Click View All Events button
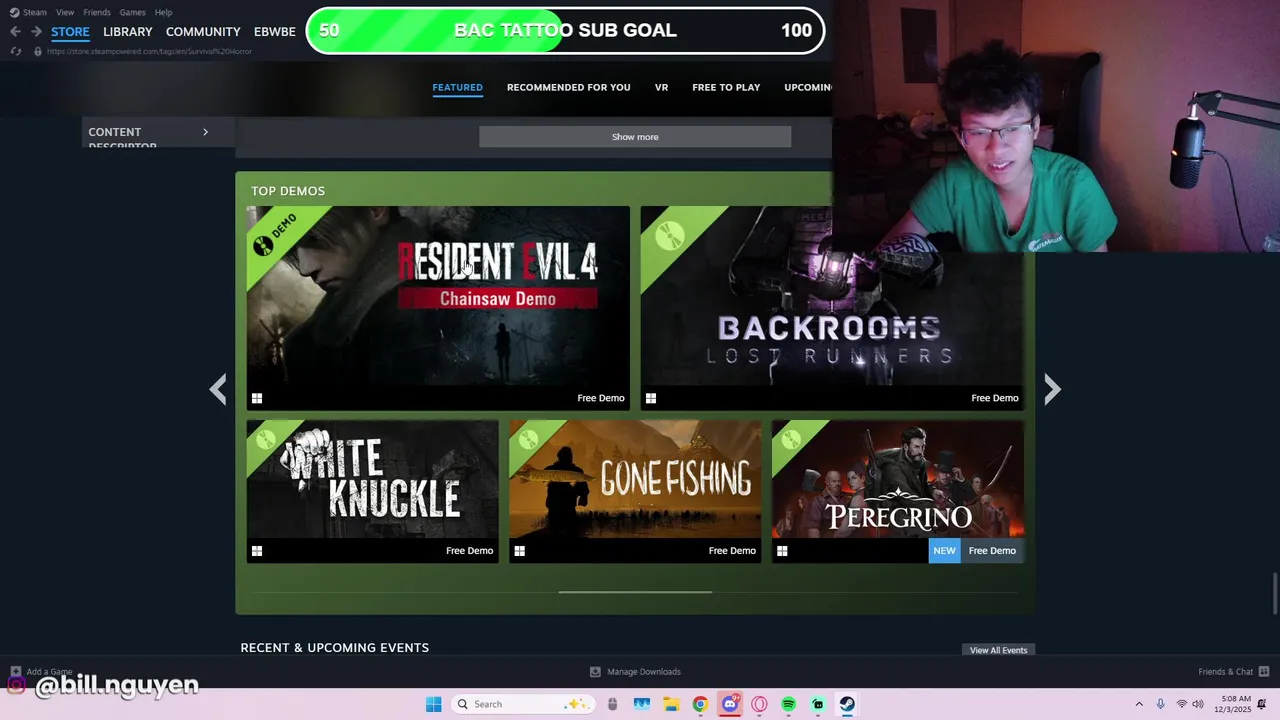This screenshot has width=1280, height=720. (x=998, y=650)
